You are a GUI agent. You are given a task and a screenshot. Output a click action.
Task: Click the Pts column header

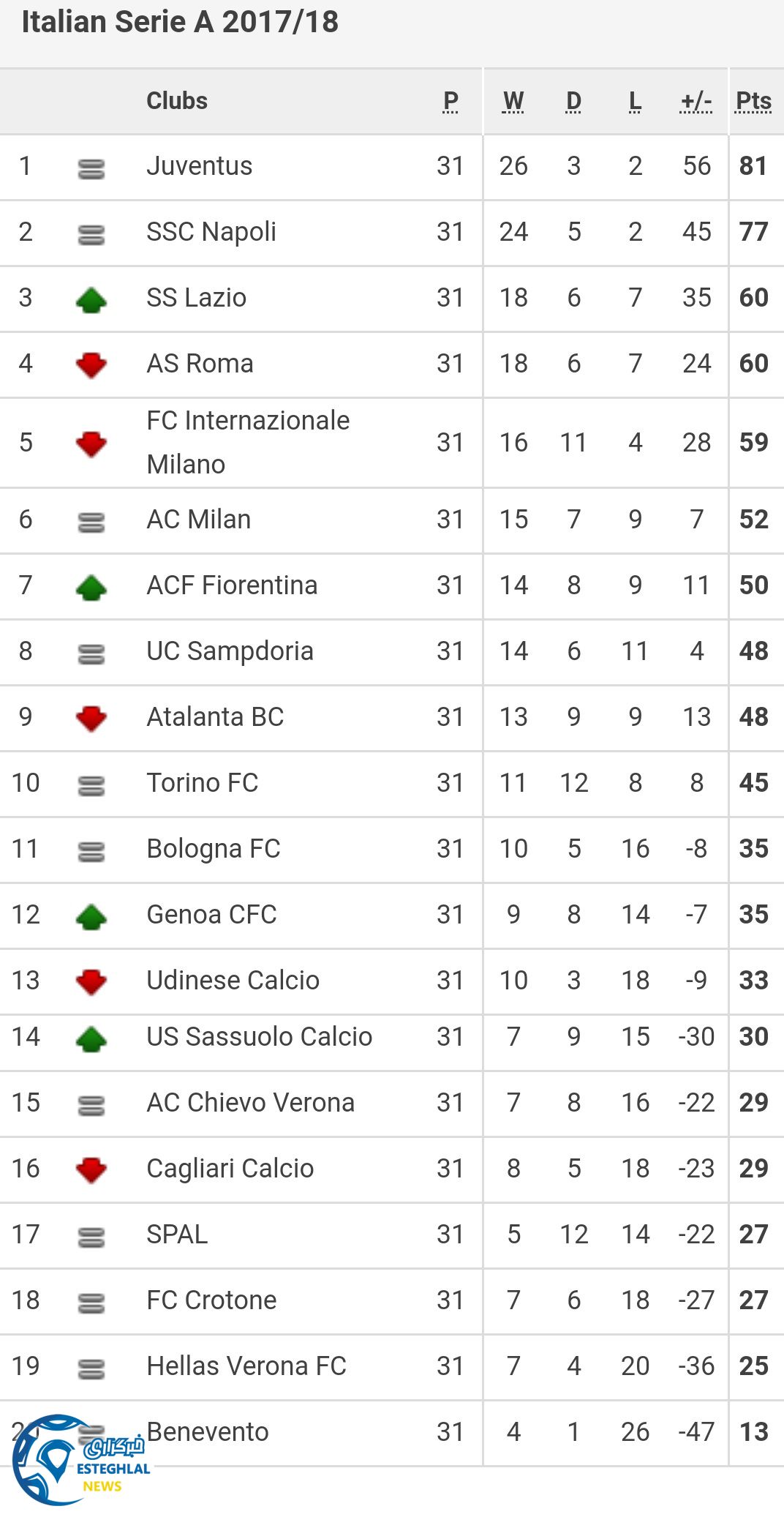pos(753,101)
